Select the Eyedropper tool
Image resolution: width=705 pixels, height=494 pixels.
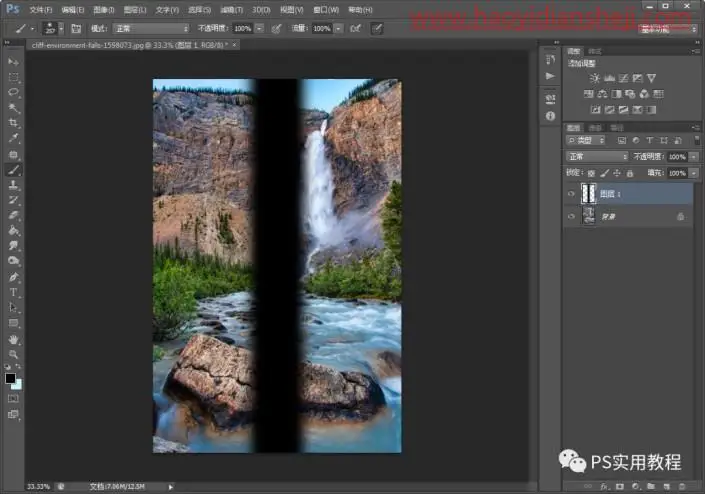(x=13, y=138)
